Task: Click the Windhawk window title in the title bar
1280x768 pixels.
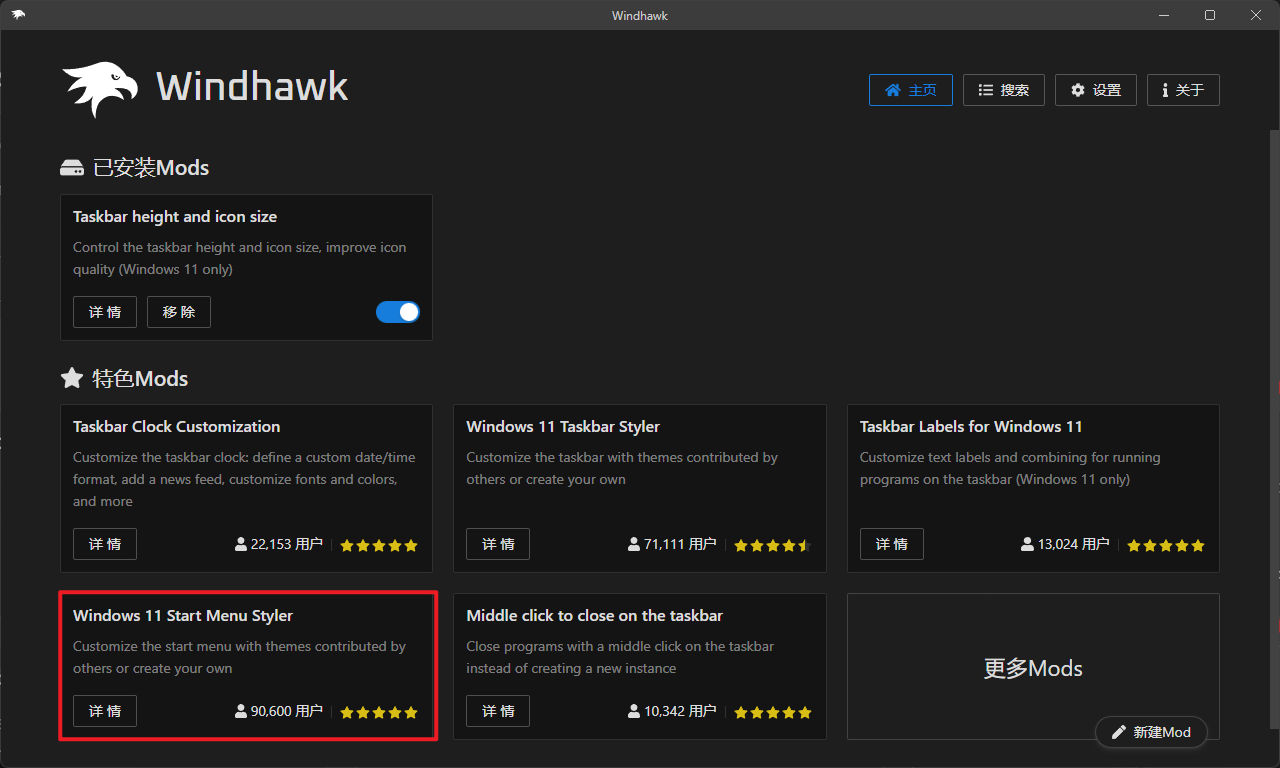Action: 640,15
